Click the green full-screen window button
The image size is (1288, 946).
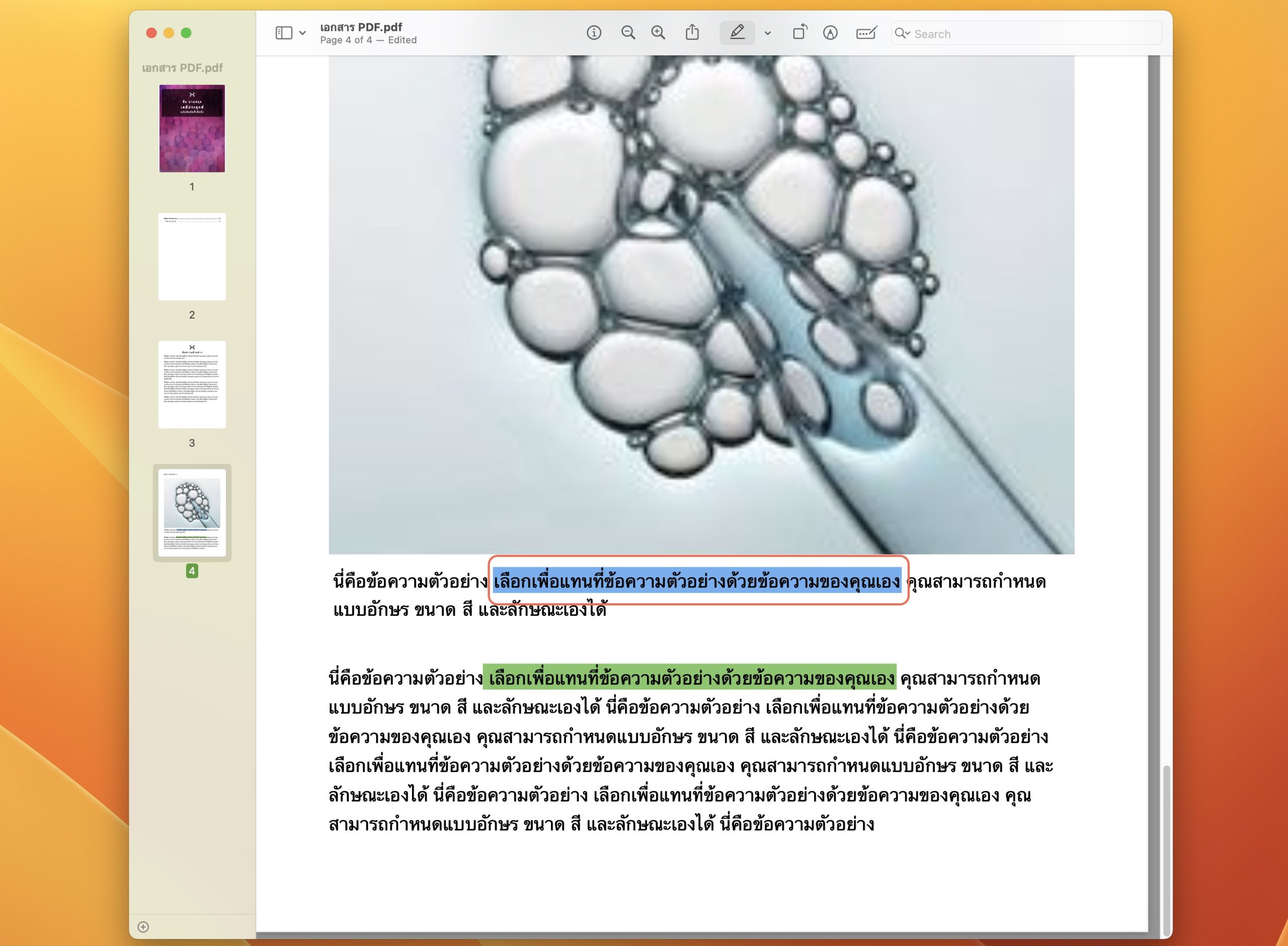click(x=186, y=33)
